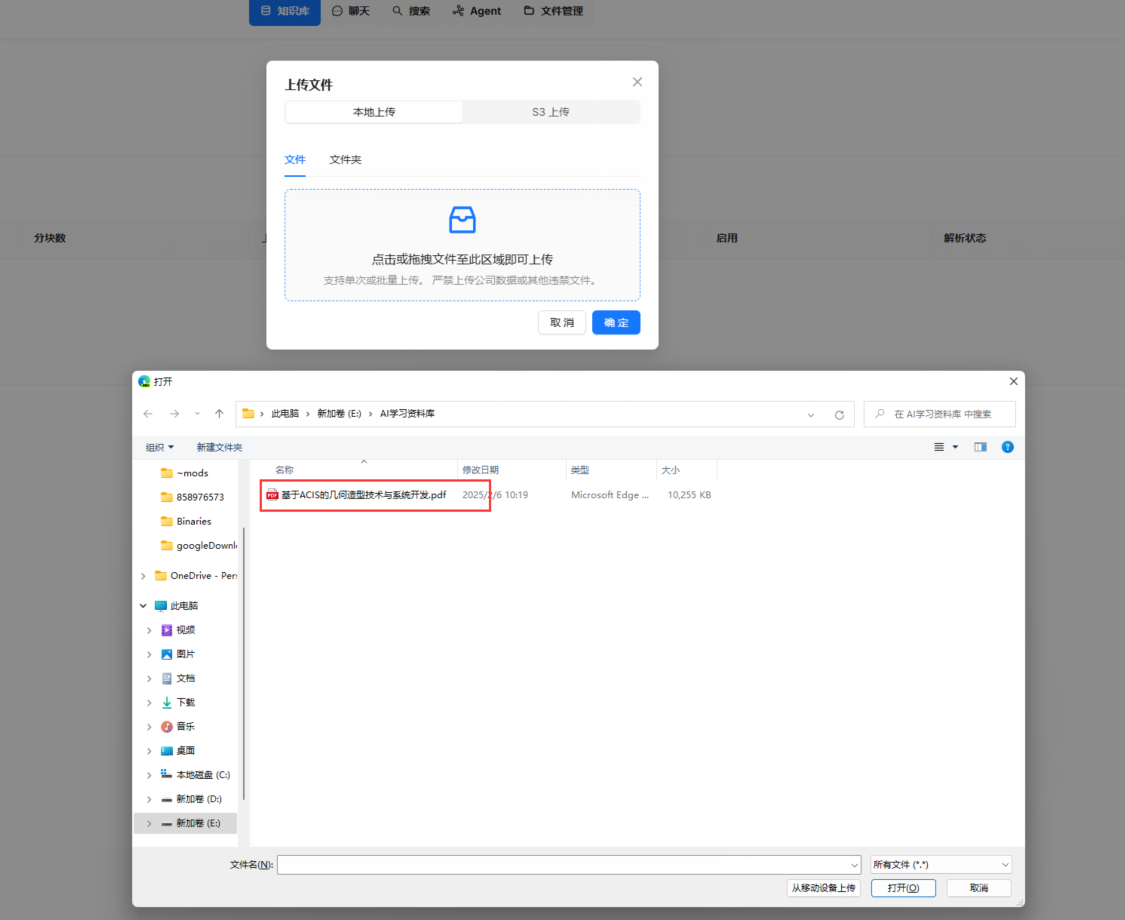The width and height of the screenshot is (1125, 920).
Task: Select the 本地上传 tab
Action: pos(374,112)
